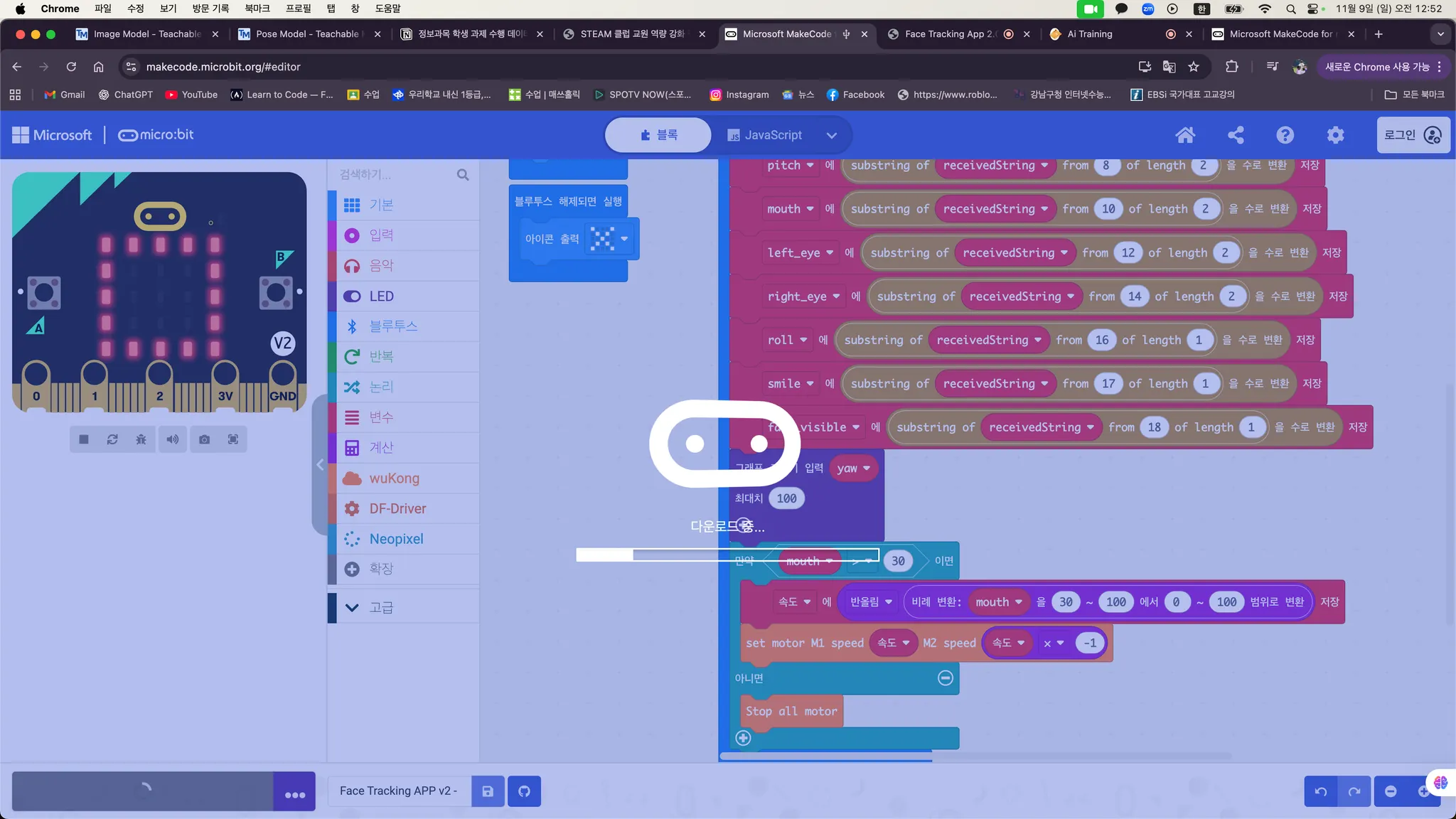Click the debug bug icon

click(141, 439)
